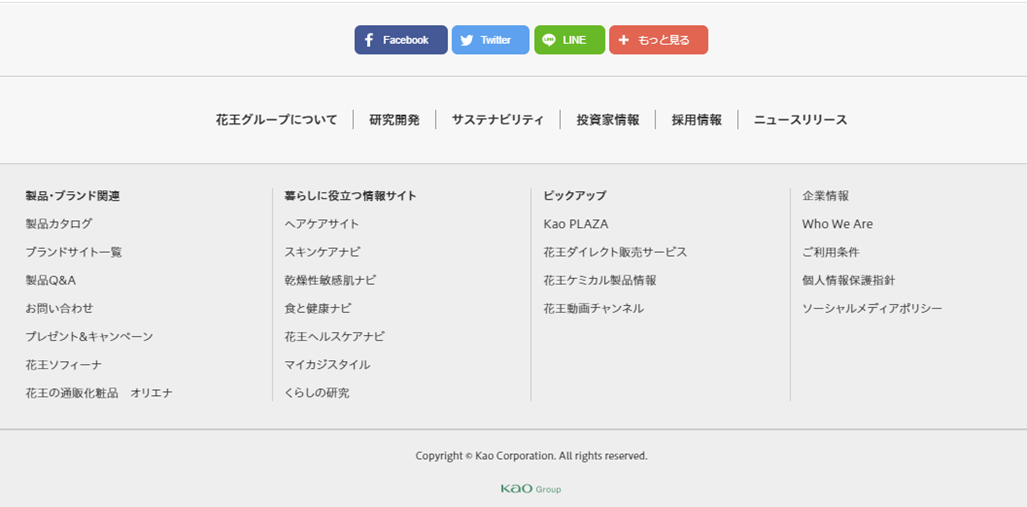Click the LINE speech bubble icon
The height and width of the screenshot is (507, 1027).
pos(549,40)
